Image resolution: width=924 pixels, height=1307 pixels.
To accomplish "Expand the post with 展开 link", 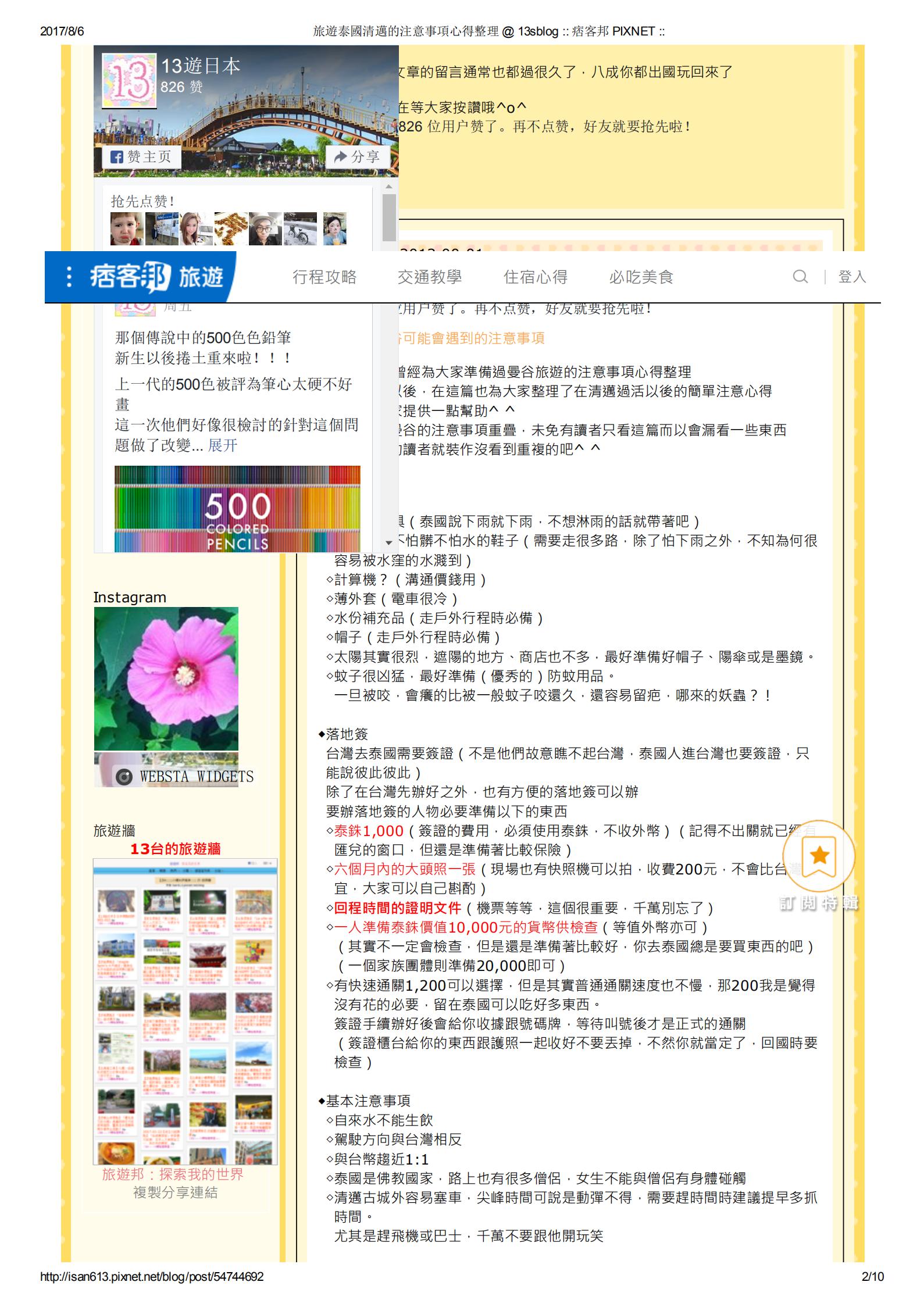I will pyautogui.click(x=223, y=445).
